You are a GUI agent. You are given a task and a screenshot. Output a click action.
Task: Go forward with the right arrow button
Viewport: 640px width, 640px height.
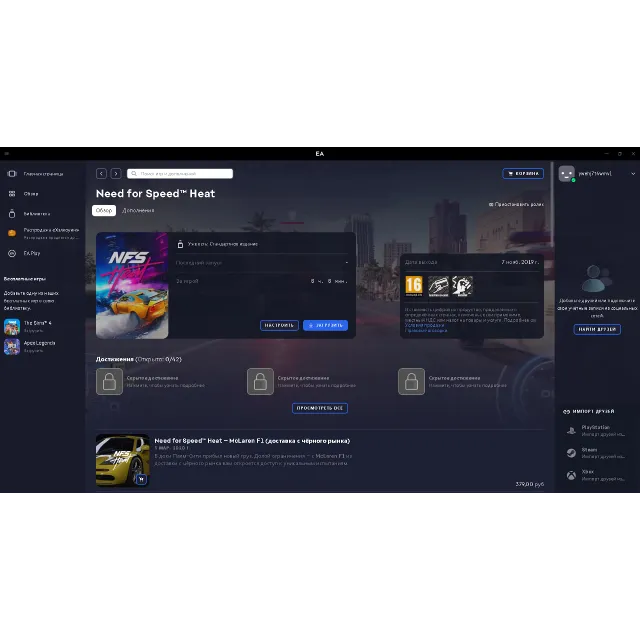pos(116,173)
